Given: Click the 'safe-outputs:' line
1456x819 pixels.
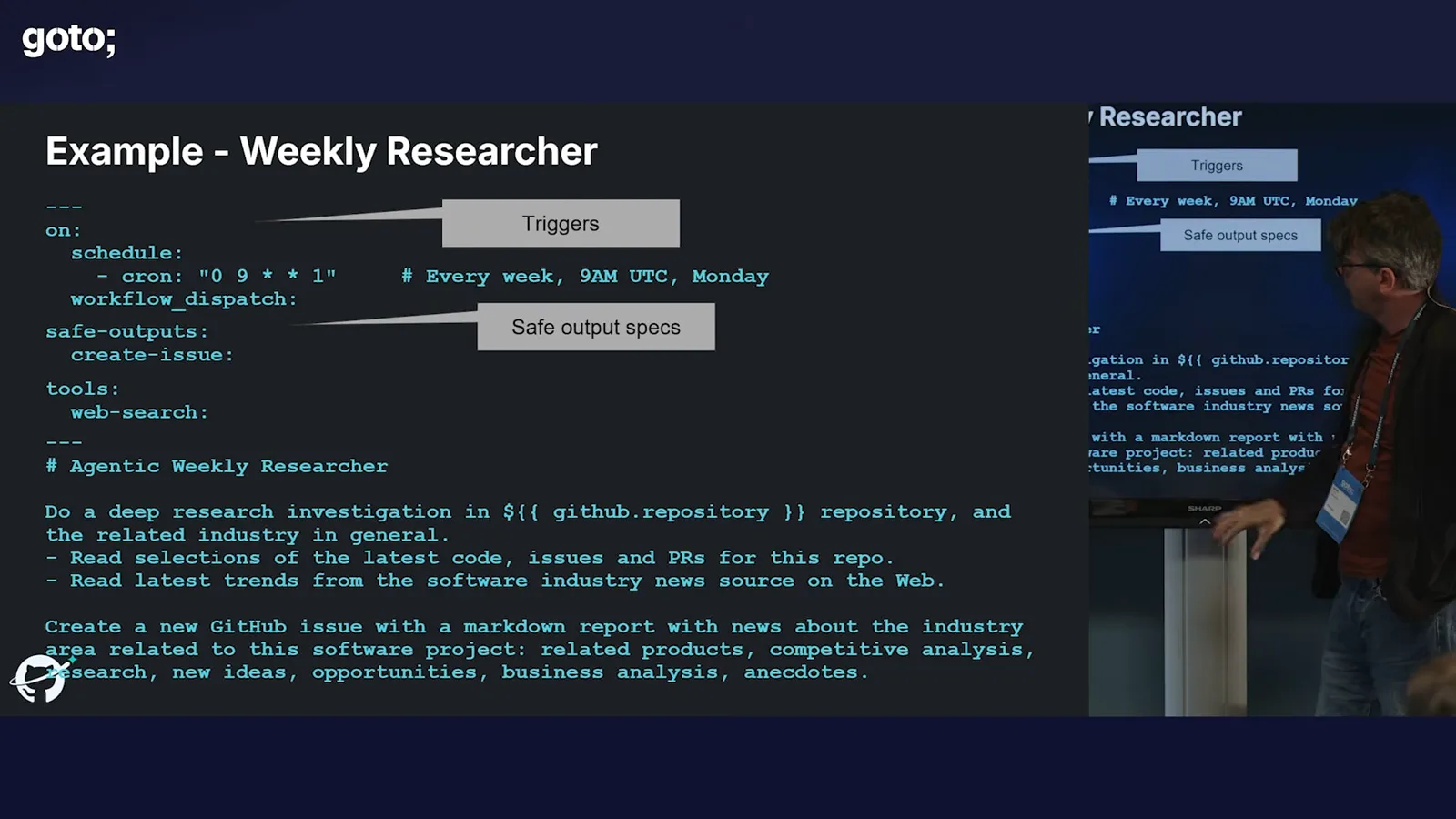Looking at the screenshot, I should 126,331.
